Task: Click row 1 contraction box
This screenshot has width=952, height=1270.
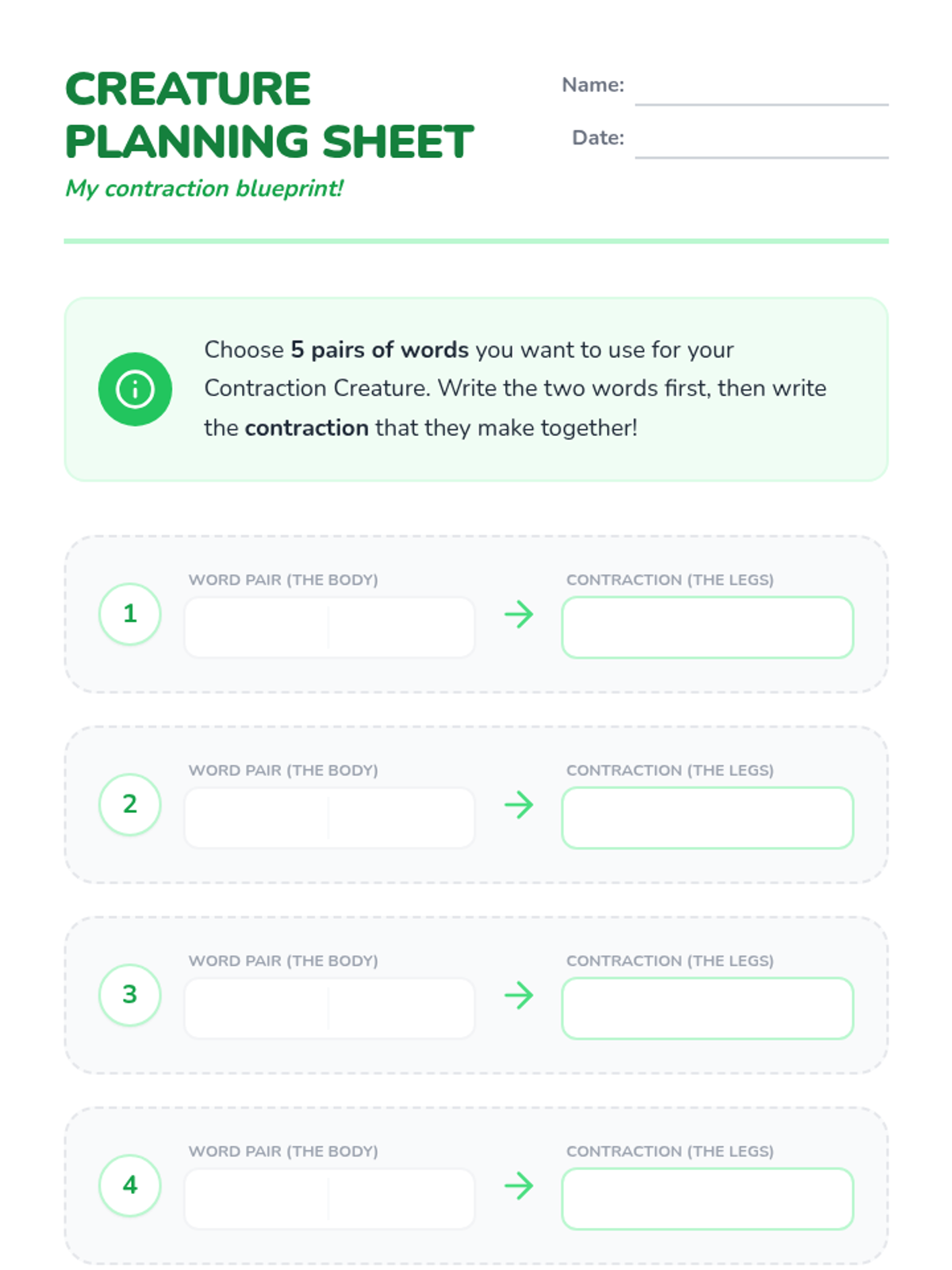Action: coord(708,627)
